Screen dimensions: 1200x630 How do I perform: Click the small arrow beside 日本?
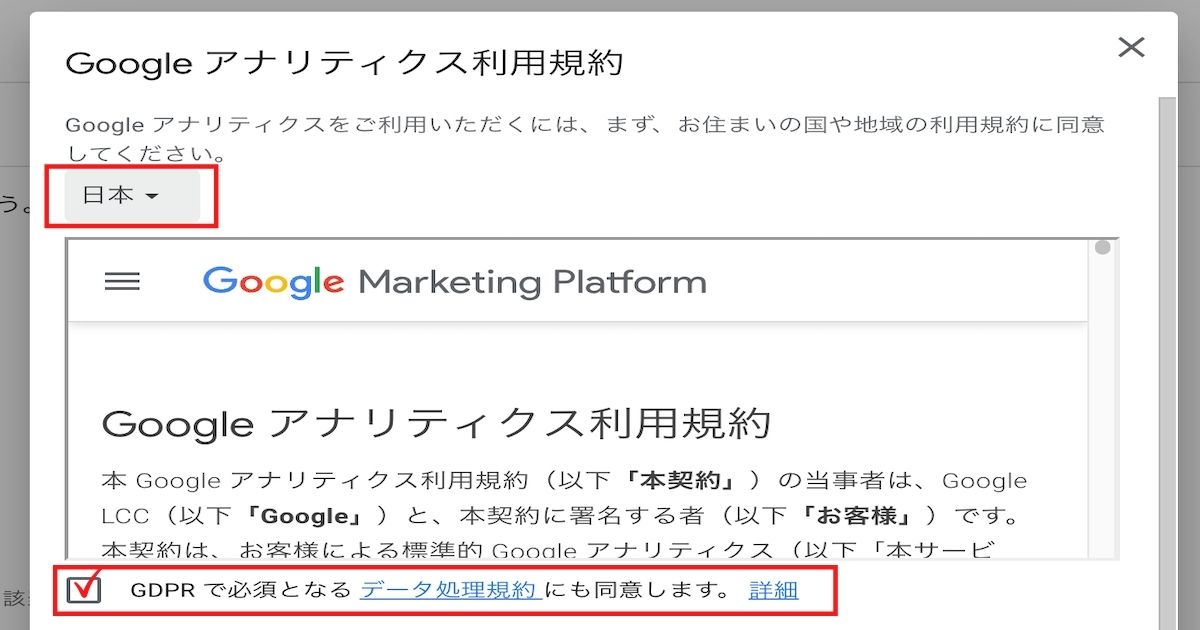pos(151,197)
